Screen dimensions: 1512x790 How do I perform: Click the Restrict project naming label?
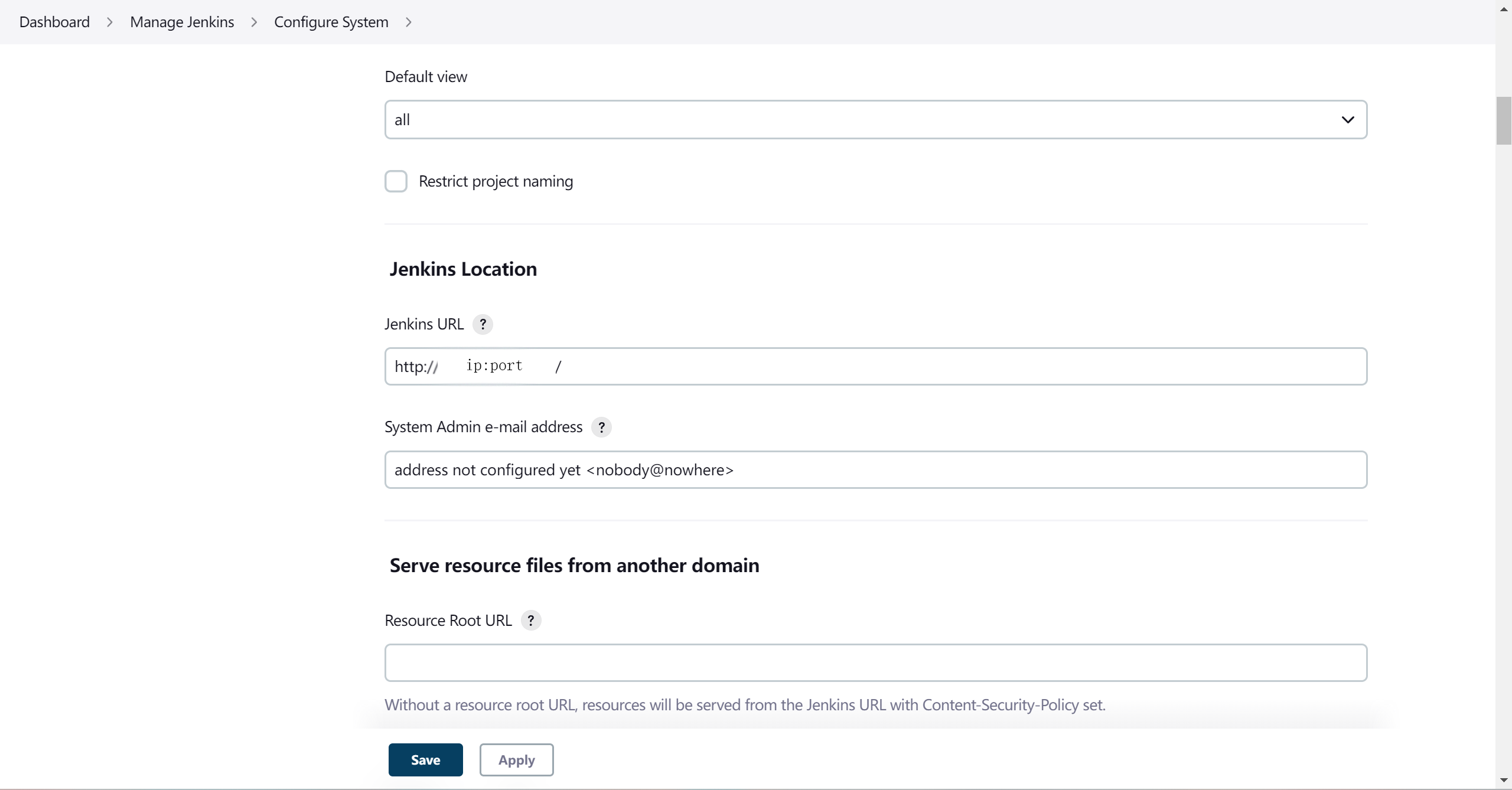click(496, 181)
